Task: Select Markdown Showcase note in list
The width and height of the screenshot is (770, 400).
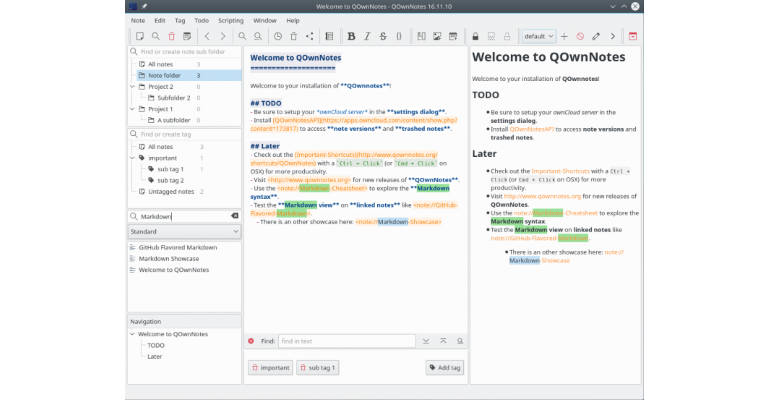Action: coord(169,259)
